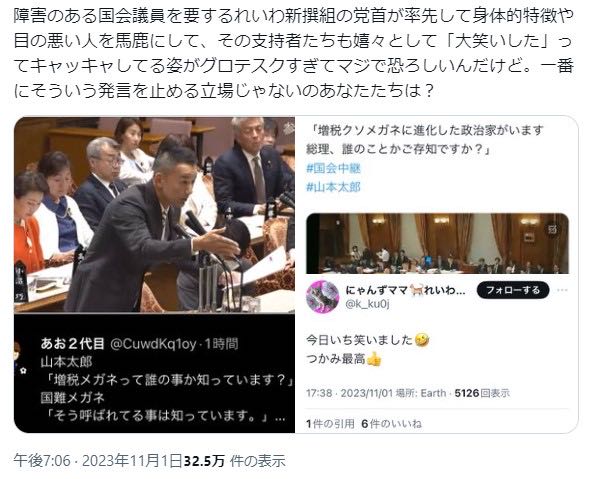Screen dimensions: 589x479
Task: Open the parliament speaker photo on left
Action: (154, 215)
